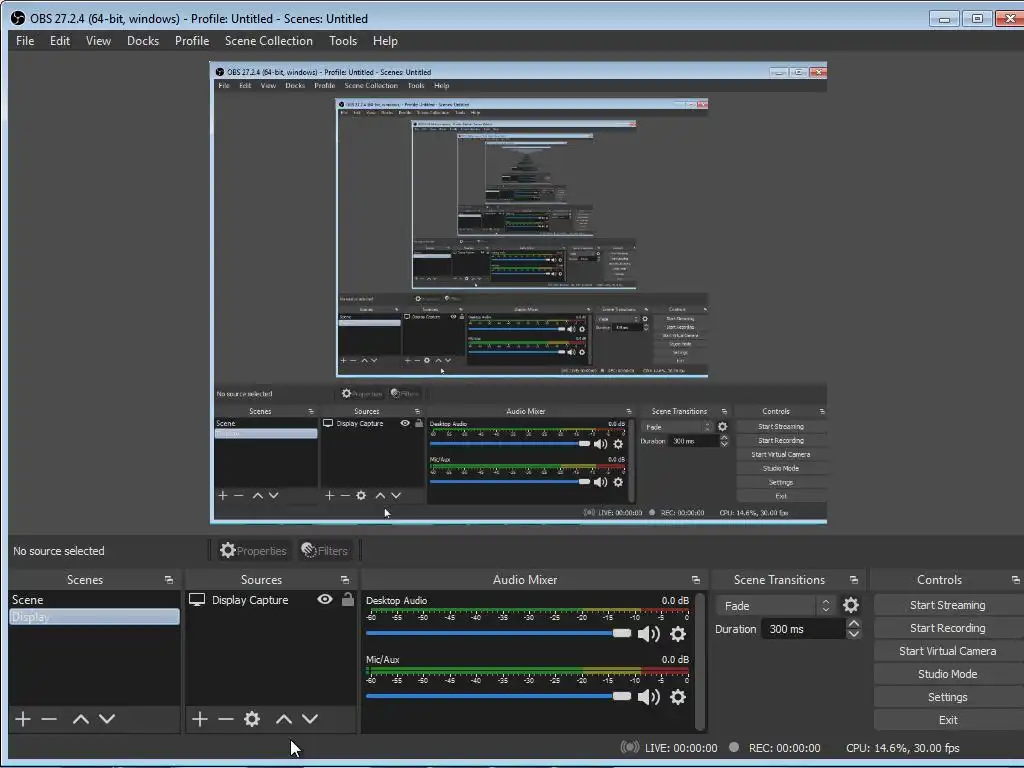1024x768 pixels.
Task: Click the Display Capture monitor icon
Action: [x=197, y=600]
